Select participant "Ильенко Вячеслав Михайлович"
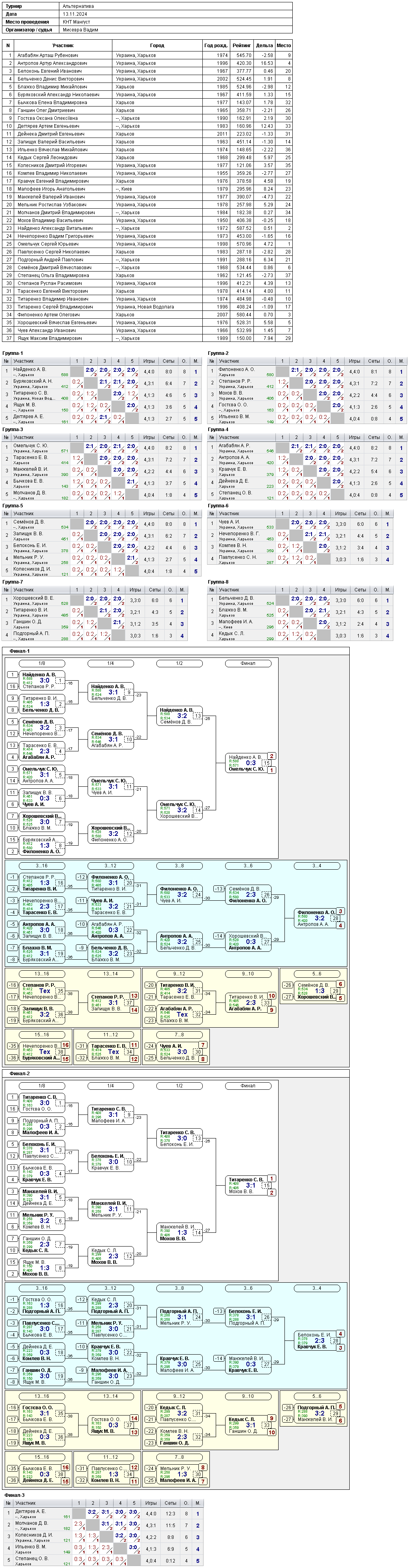The height and width of the screenshot is (1568, 411). coord(52,150)
